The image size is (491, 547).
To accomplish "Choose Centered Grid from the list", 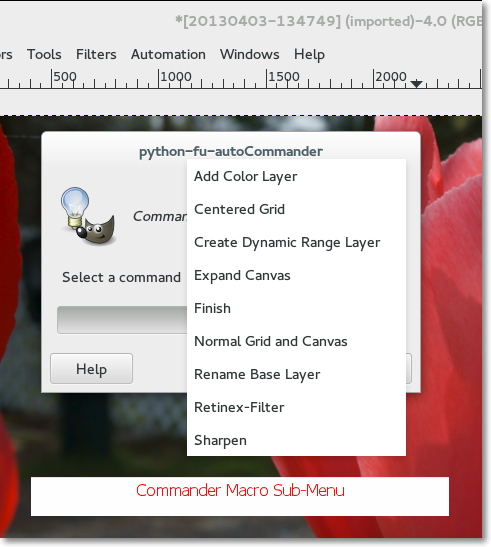I will [296, 209].
